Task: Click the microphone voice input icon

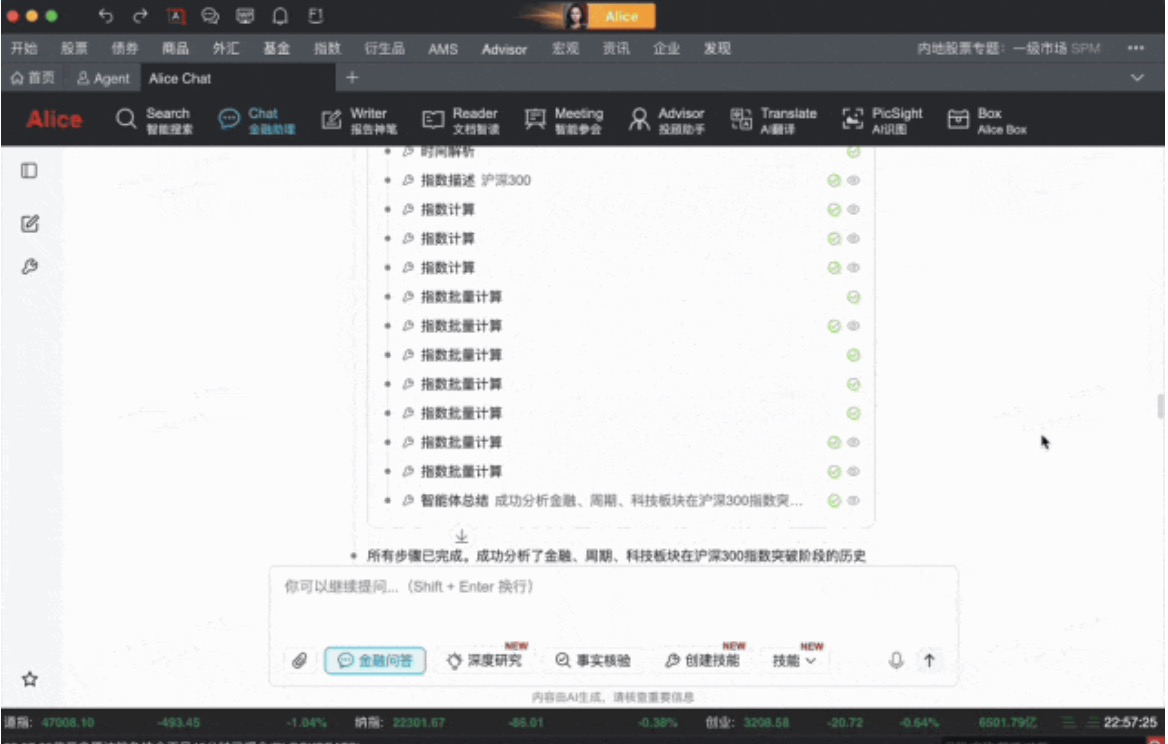Action: tap(896, 660)
